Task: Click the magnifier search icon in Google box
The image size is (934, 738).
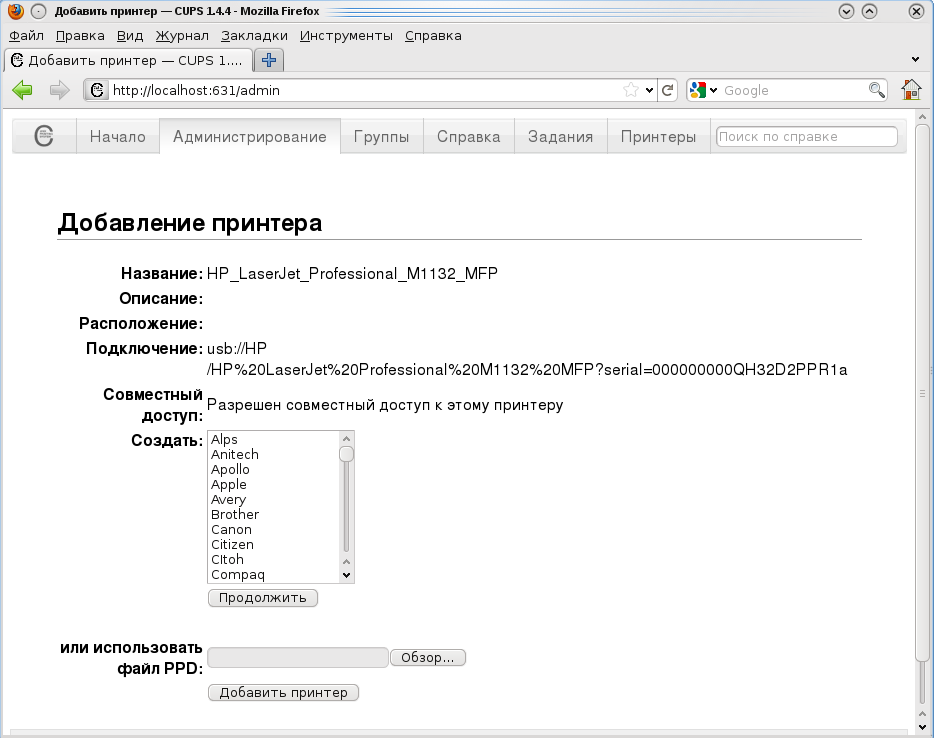Action: coord(876,90)
